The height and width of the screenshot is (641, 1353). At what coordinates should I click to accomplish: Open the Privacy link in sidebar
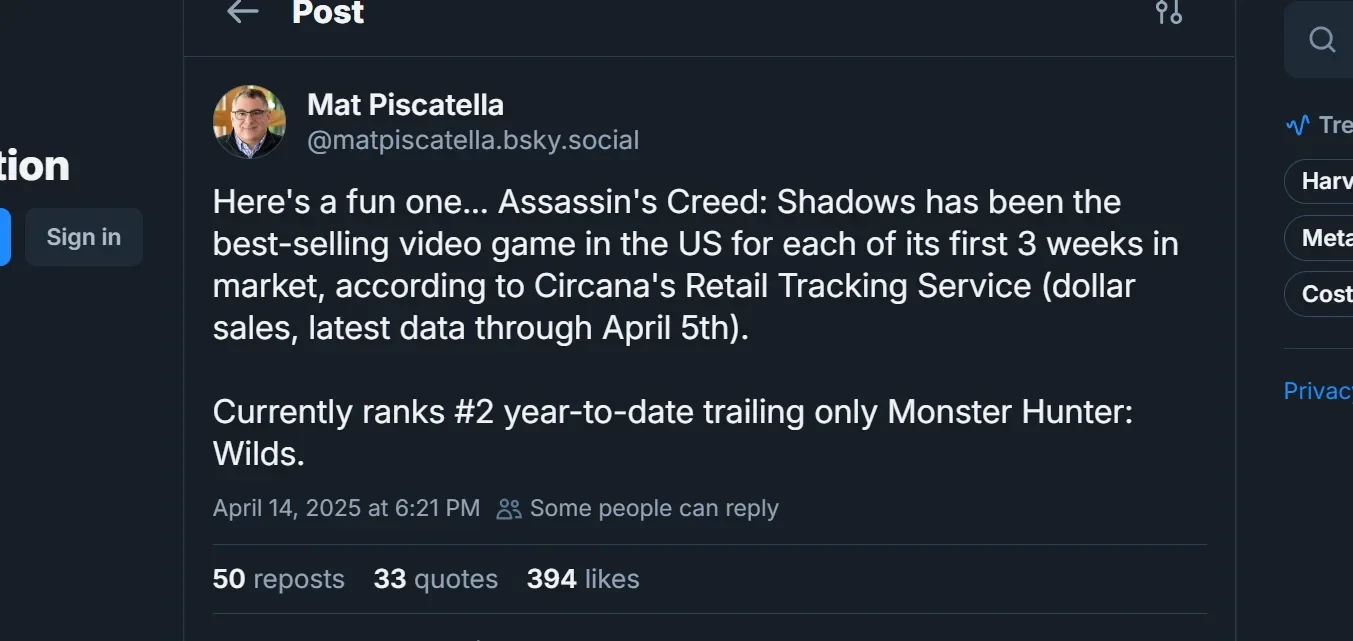(x=1317, y=391)
